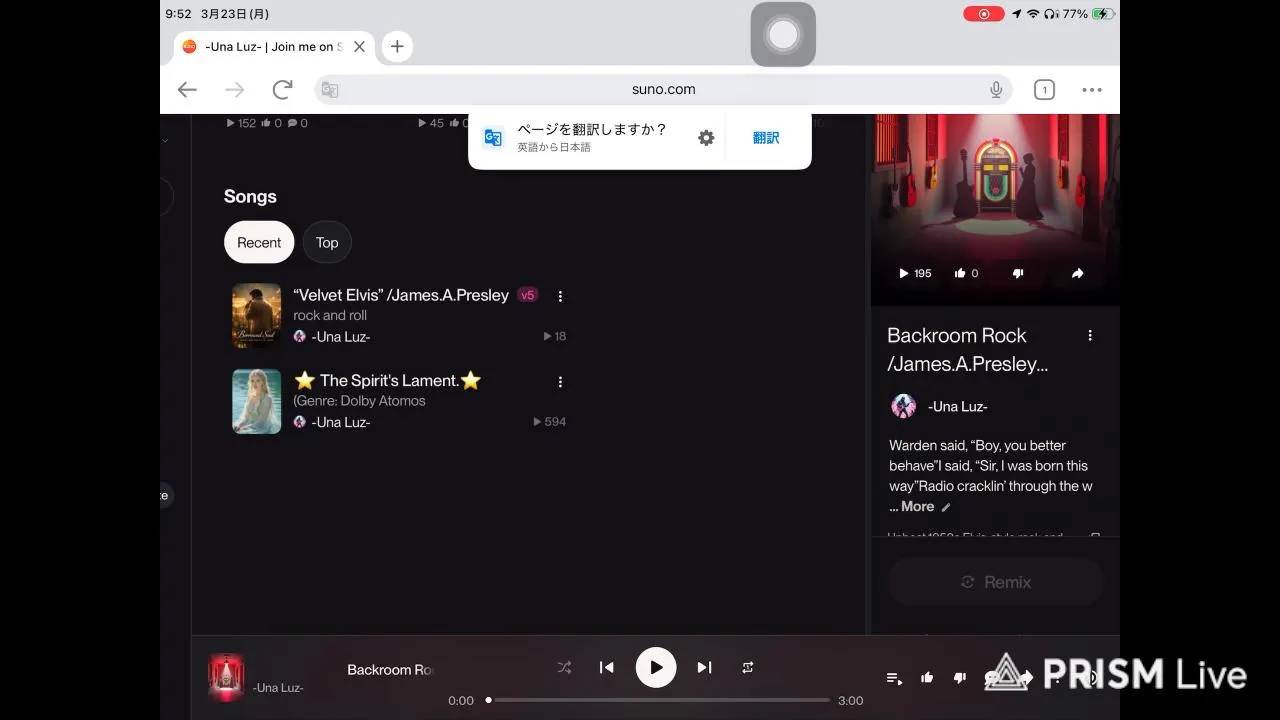Click the Backroom Rock title in player bar
1280x720 pixels.
pyautogui.click(x=390, y=669)
